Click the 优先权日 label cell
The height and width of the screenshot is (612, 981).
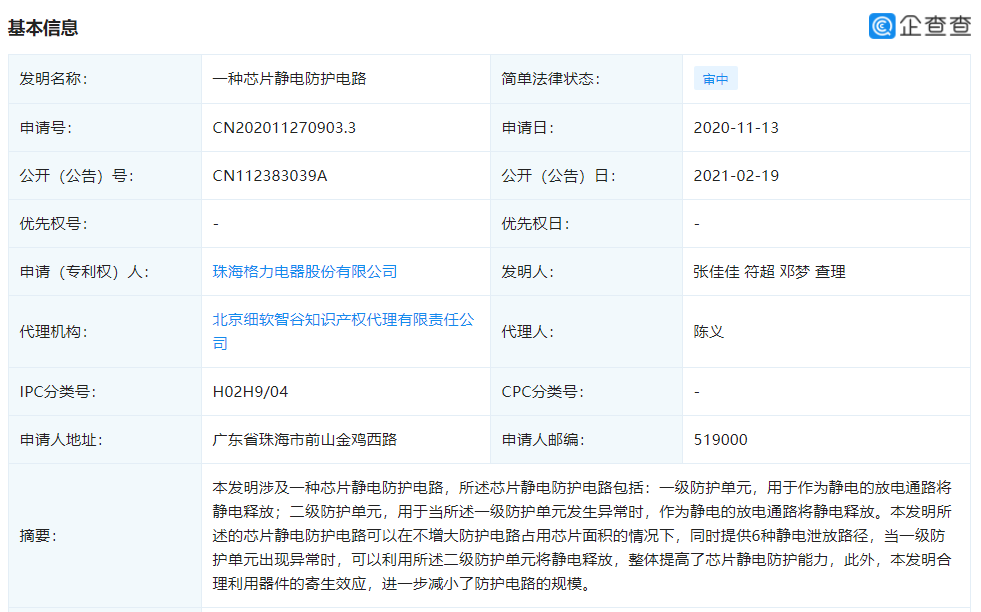coord(586,223)
